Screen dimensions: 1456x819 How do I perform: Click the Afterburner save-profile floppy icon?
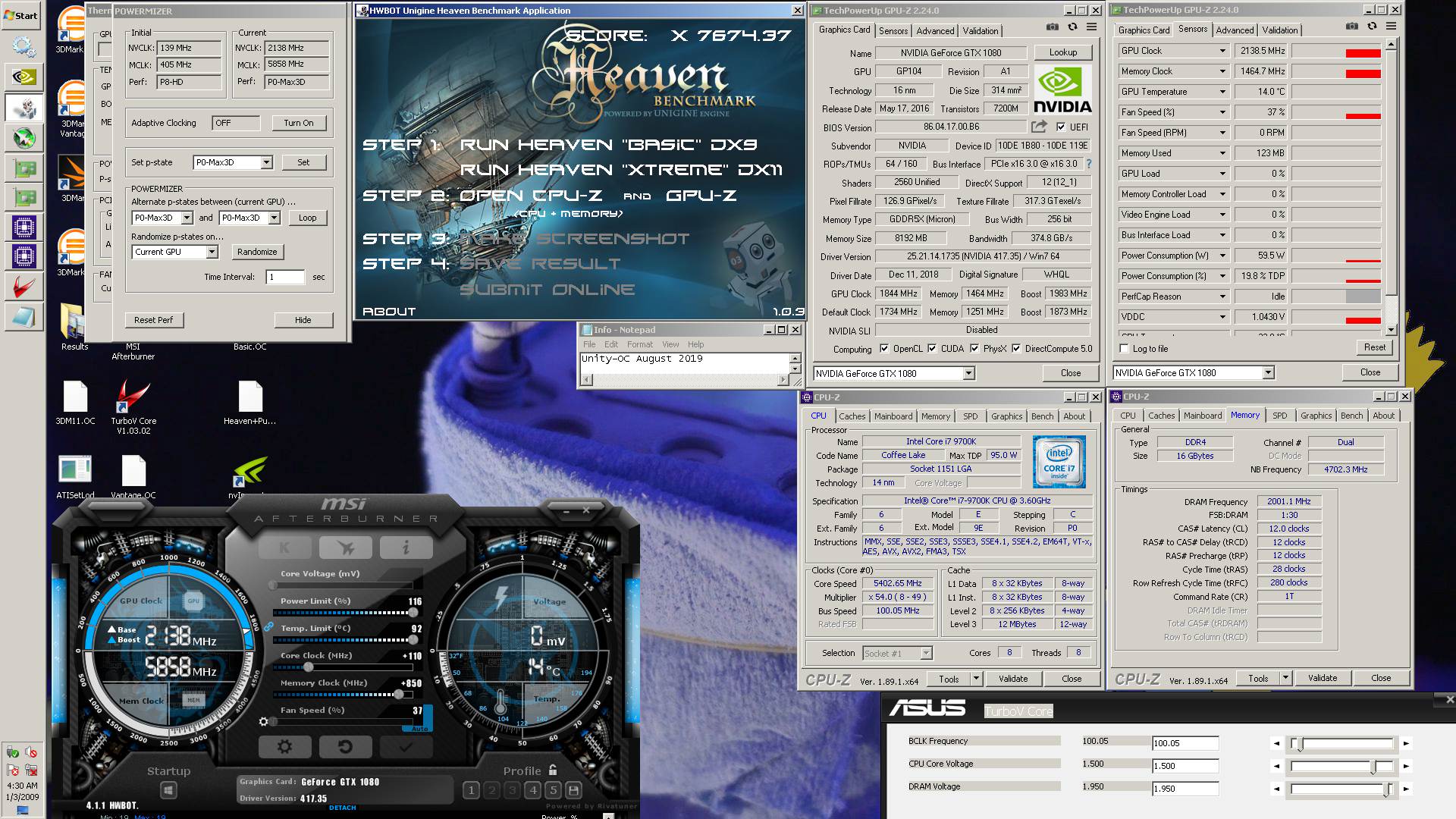(574, 790)
